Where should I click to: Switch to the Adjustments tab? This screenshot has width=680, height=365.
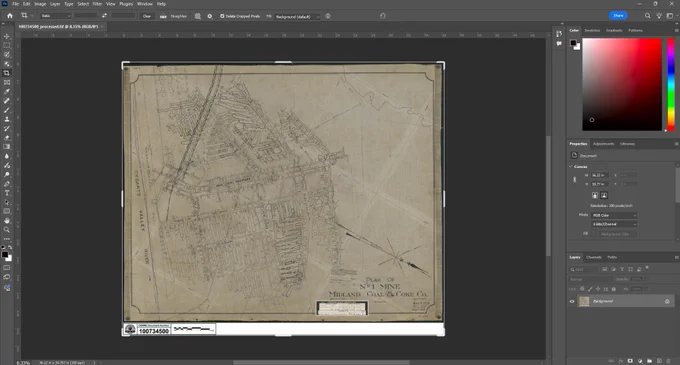[603, 143]
